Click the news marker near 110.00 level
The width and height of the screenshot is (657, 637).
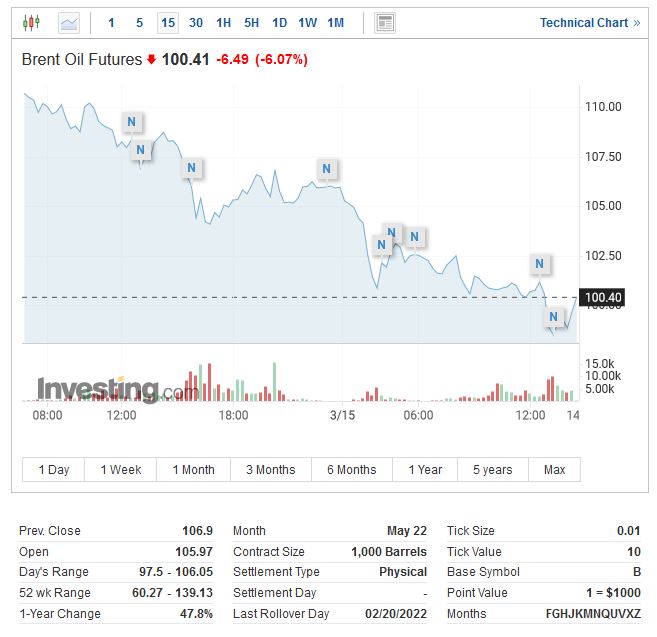tap(131, 122)
